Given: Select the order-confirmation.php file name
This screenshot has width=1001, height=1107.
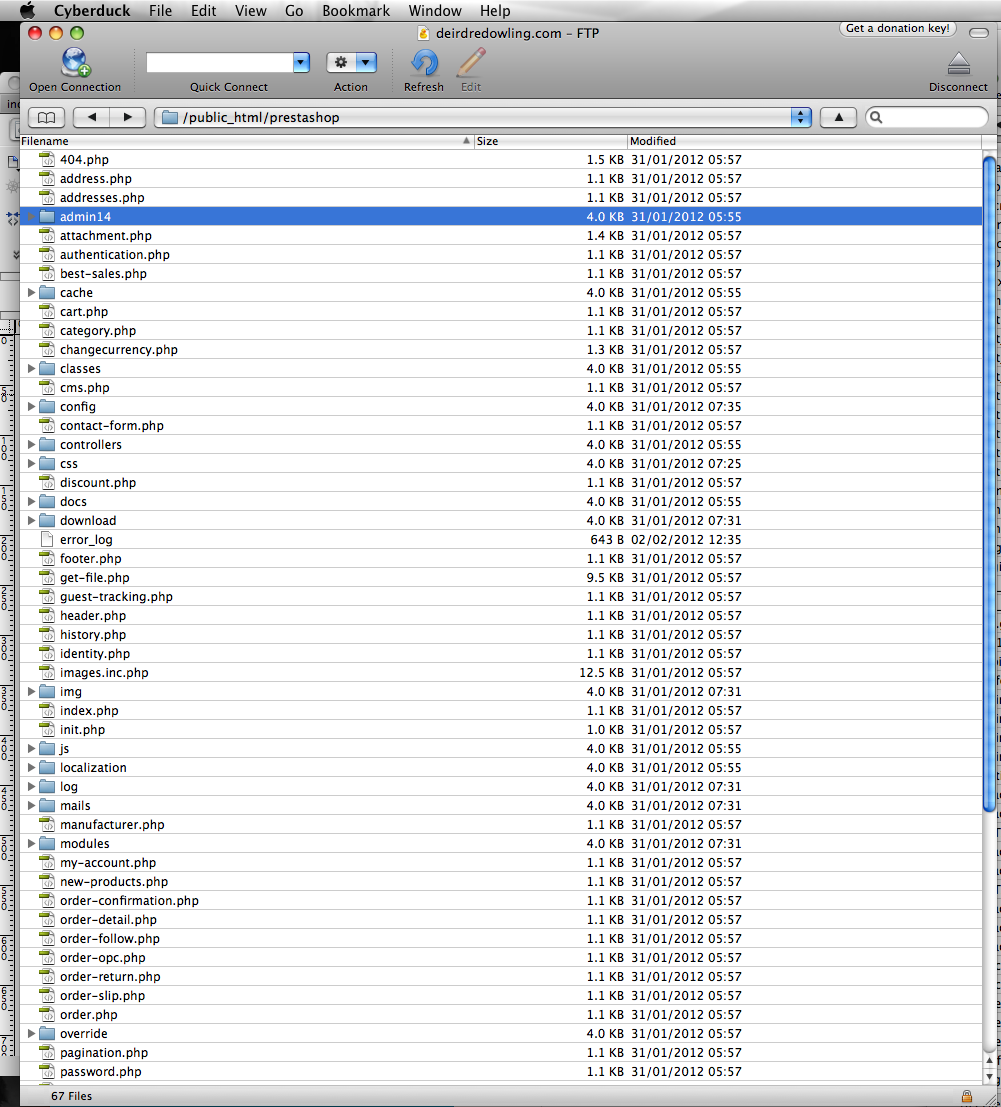Looking at the screenshot, I should (129, 901).
